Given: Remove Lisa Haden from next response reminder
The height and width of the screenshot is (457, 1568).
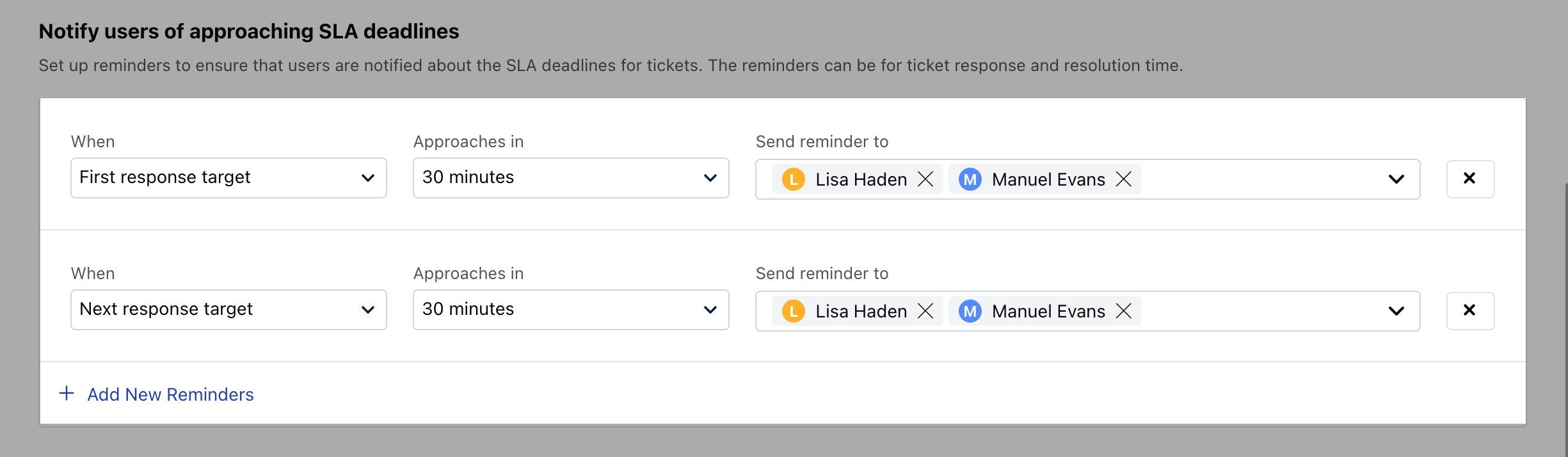Looking at the screenshot, I should [x=925, y=311].
